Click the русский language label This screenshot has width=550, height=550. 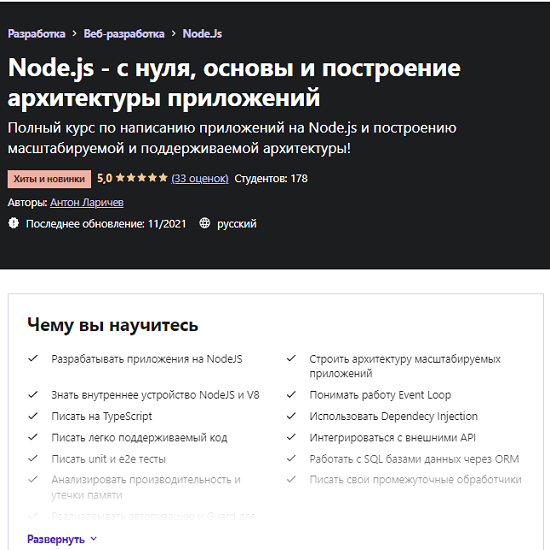237,224
